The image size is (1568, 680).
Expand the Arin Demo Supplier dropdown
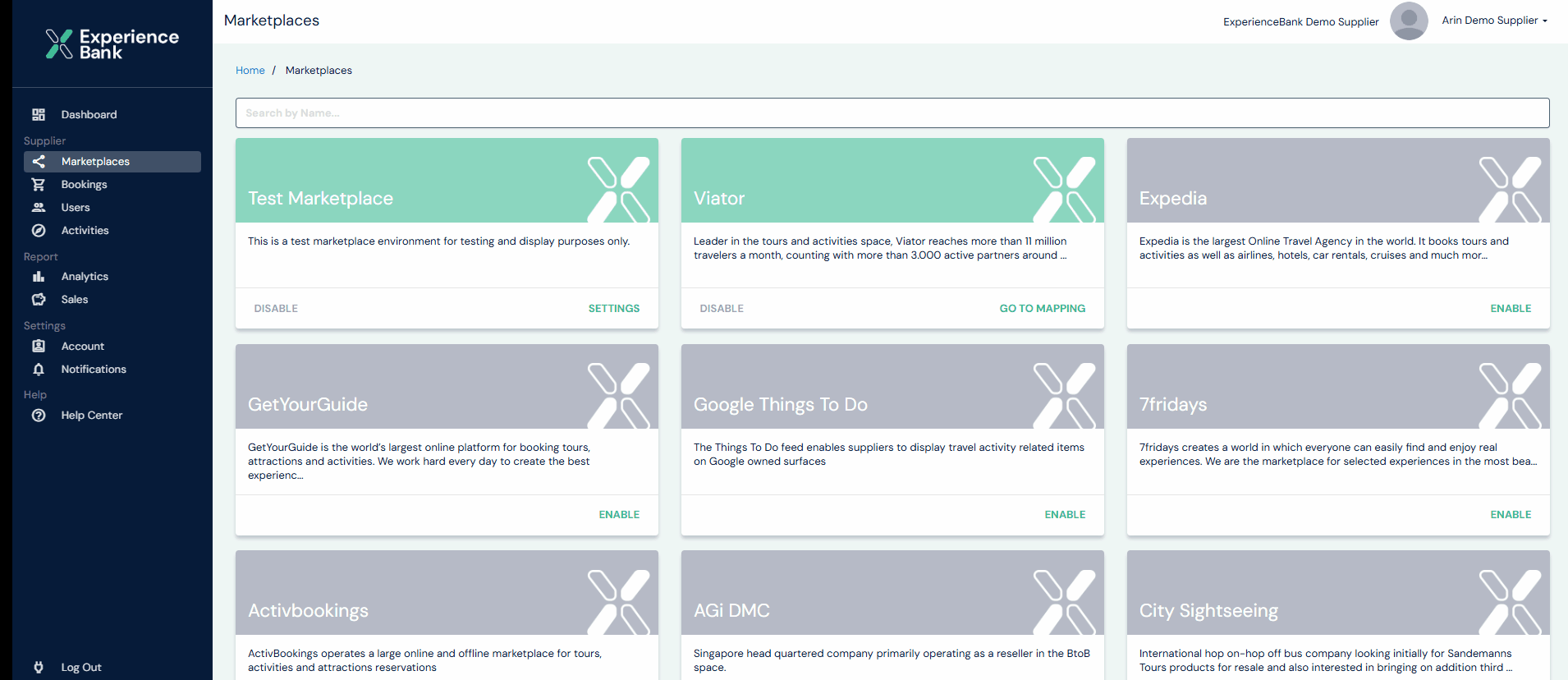(1494, 21)
